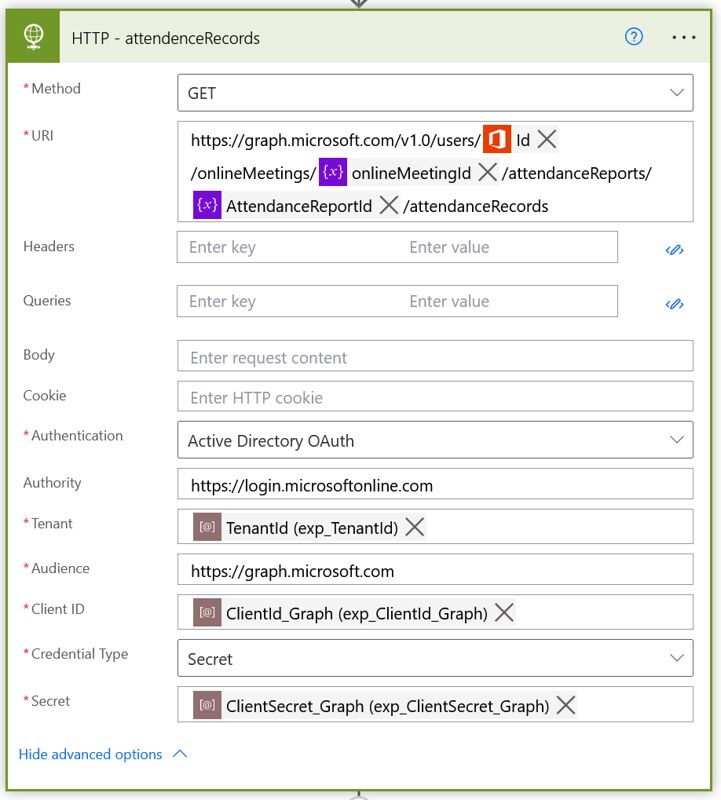Select the AttendanceReportId token label
721x800 pixels.
click(299, 206)
